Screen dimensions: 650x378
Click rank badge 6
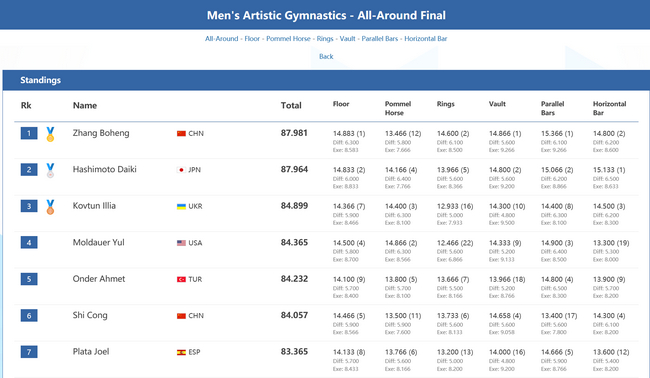tap(29, 315)
